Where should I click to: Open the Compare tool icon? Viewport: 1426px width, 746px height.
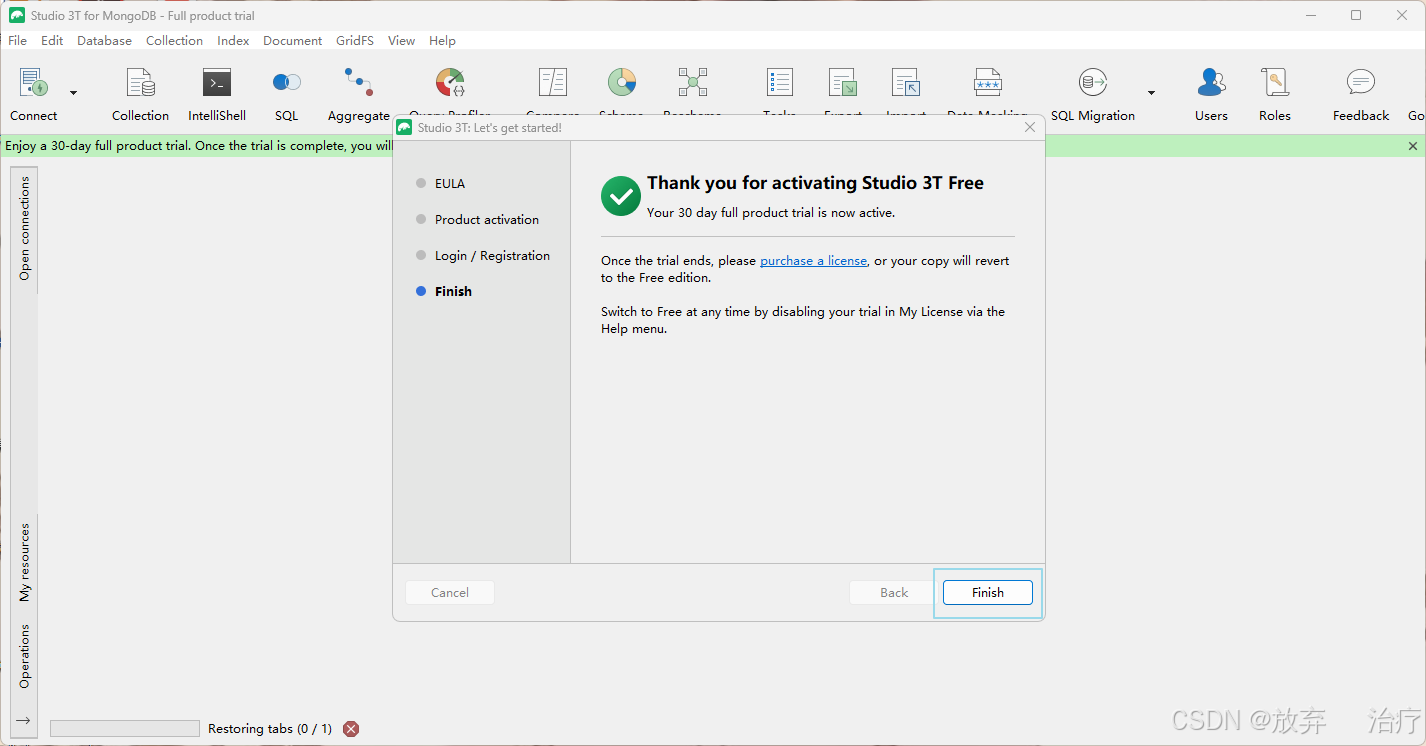pos(553,84)
